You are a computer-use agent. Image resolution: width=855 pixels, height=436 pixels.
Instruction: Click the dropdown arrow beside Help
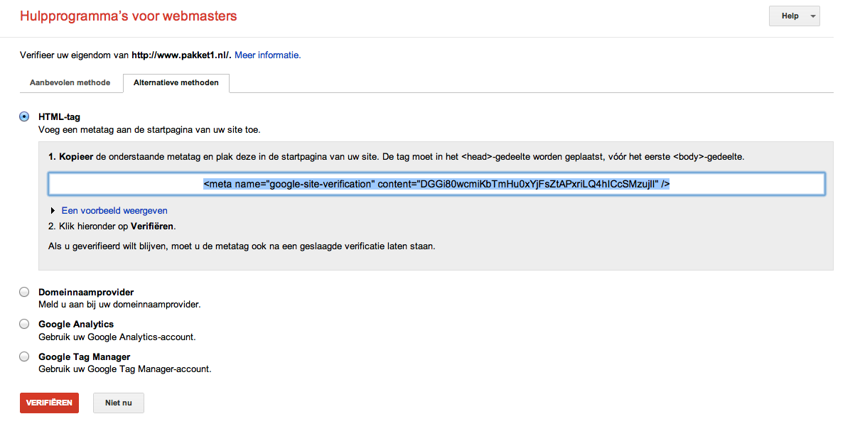click(813, 17)
